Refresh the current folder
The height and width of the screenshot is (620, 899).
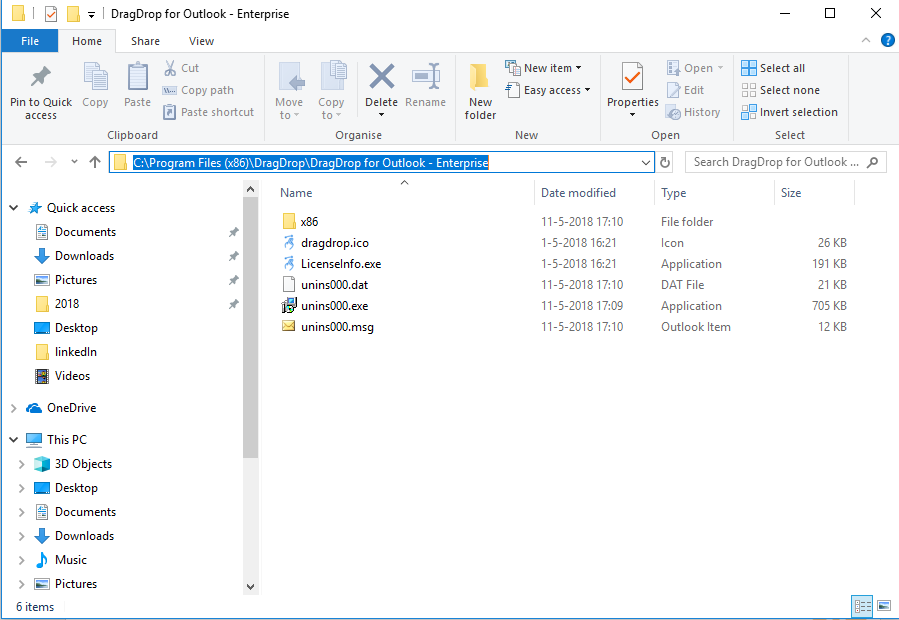click(x=665, y=162)
